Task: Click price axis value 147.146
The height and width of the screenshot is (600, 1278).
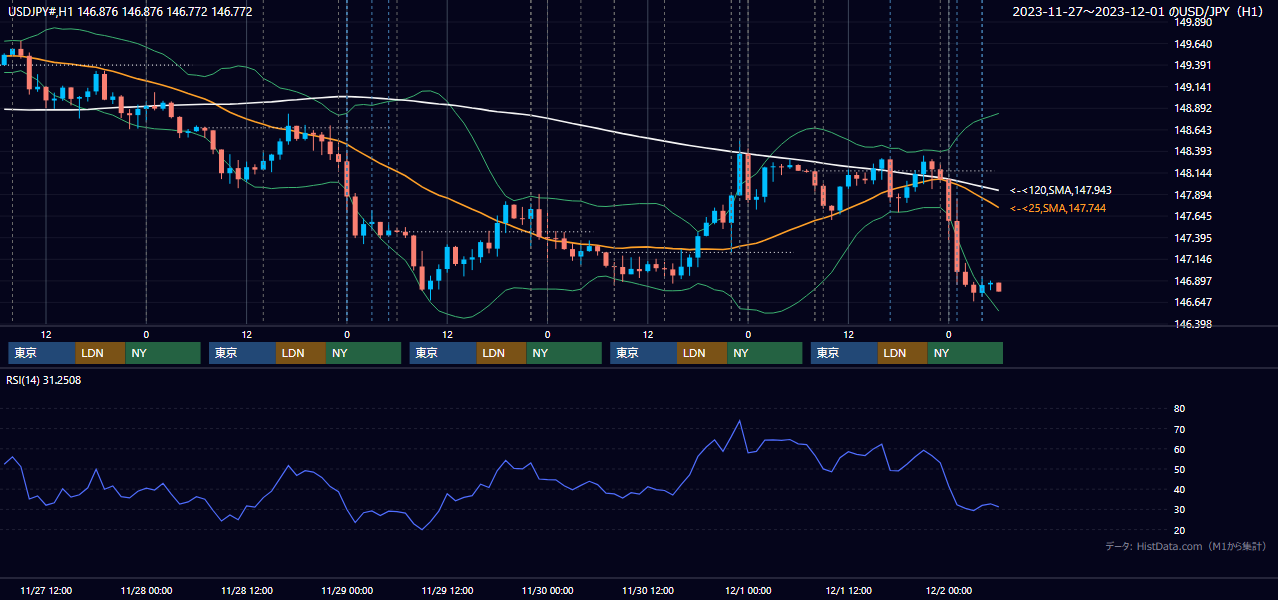Action: [x=1193, y=259]
